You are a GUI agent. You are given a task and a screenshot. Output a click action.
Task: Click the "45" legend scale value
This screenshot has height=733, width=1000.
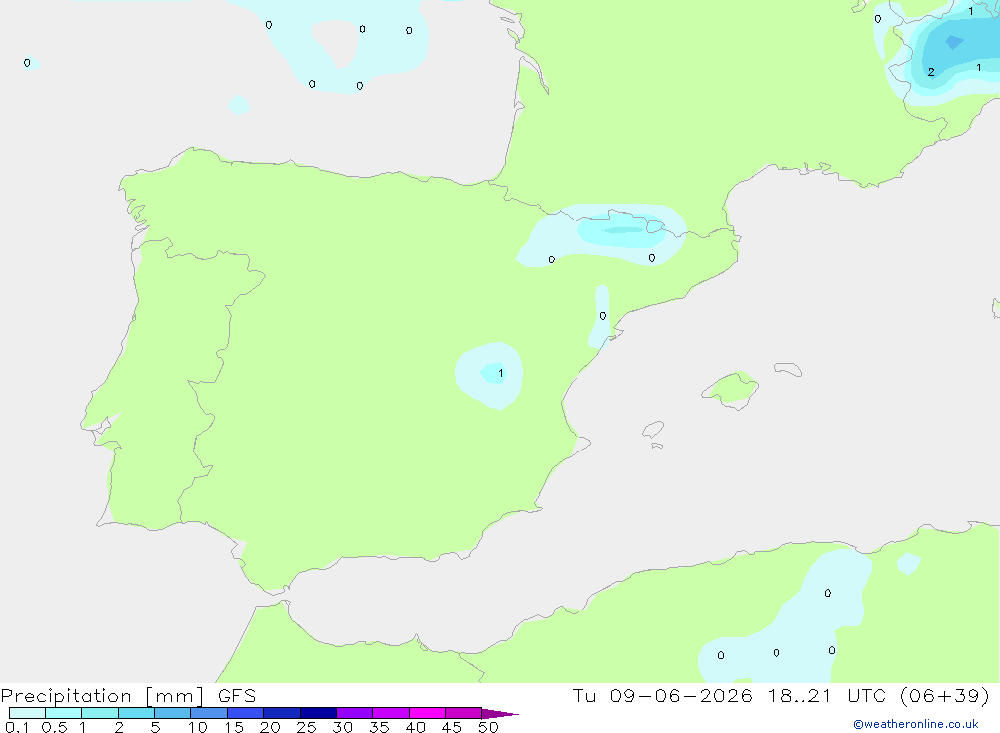coord(452,727)
